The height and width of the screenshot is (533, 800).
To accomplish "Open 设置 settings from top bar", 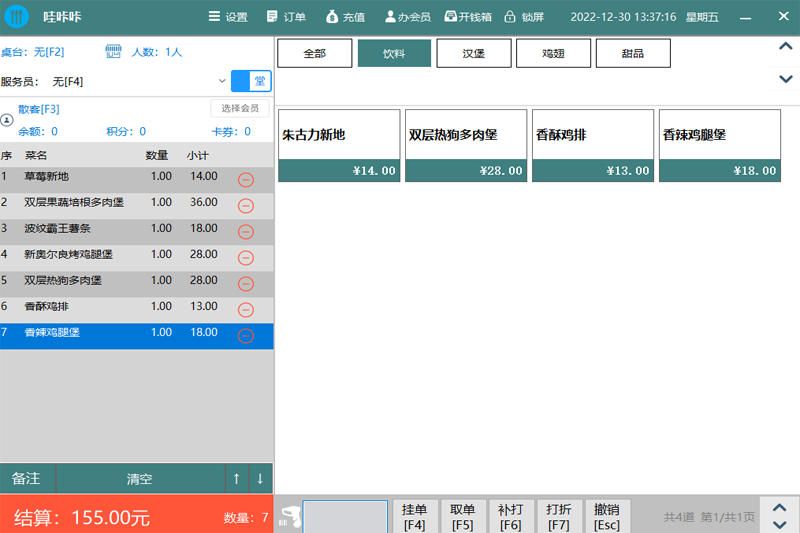I will click(227, 17).
